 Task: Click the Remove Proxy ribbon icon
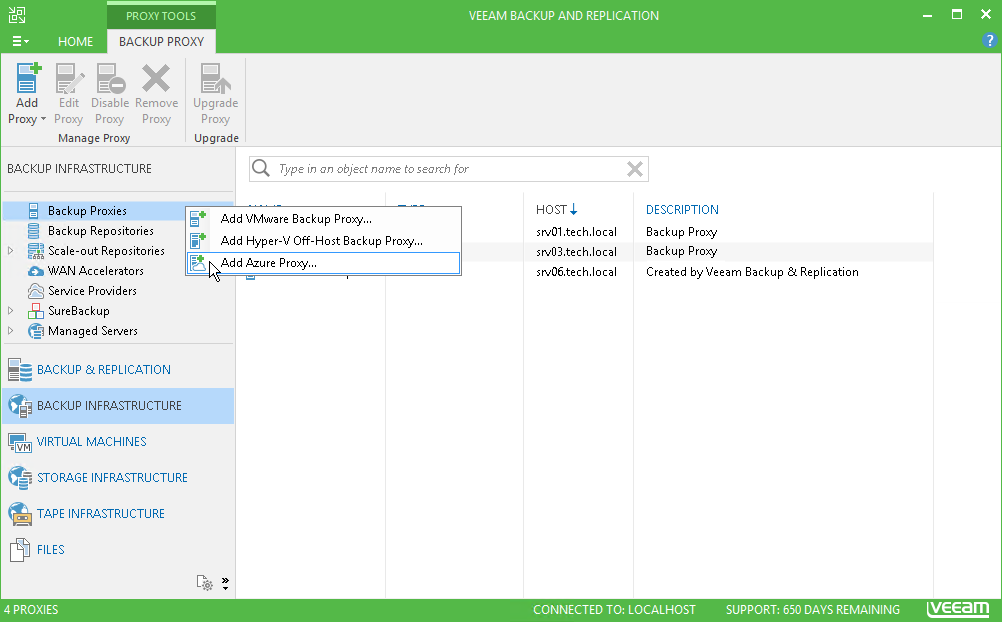click(x=156, y=79)
